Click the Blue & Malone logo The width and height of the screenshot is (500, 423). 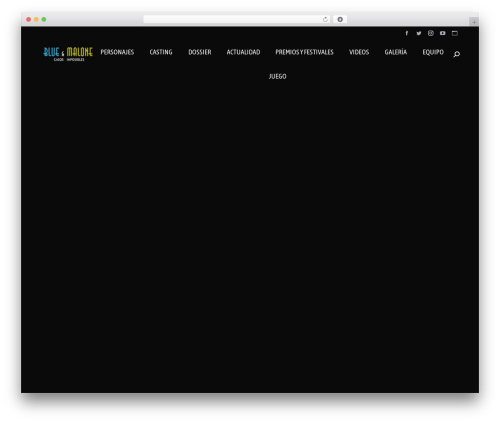pos(68,54)
